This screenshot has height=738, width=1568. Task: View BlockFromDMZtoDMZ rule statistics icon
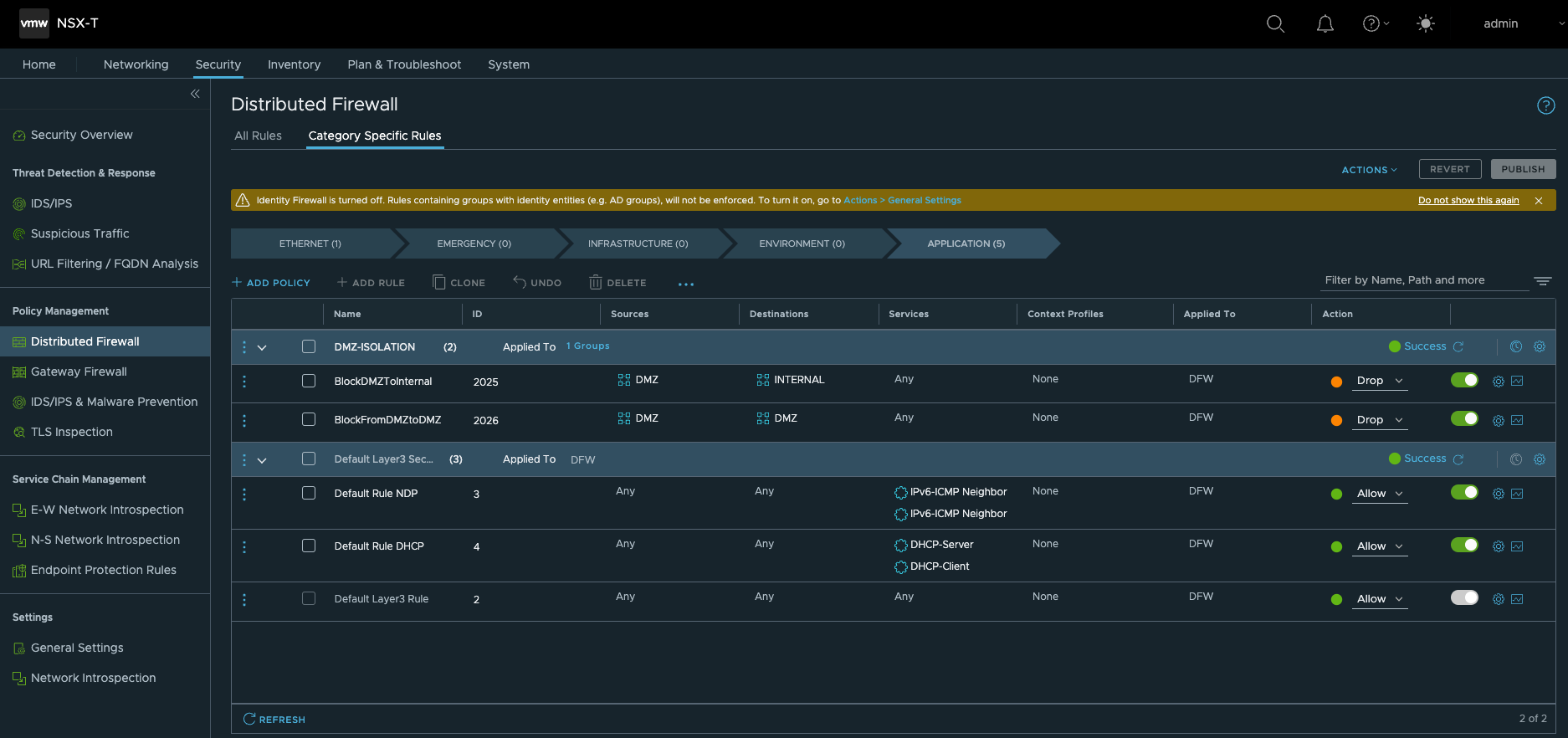tap(1517, 420)
